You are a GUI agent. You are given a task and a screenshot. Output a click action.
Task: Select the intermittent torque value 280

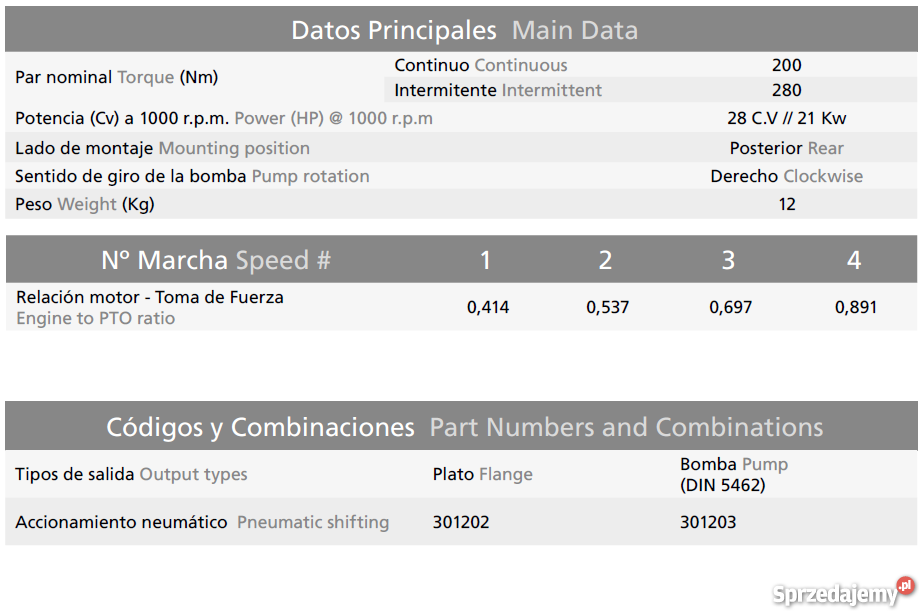tap(786, 90)
